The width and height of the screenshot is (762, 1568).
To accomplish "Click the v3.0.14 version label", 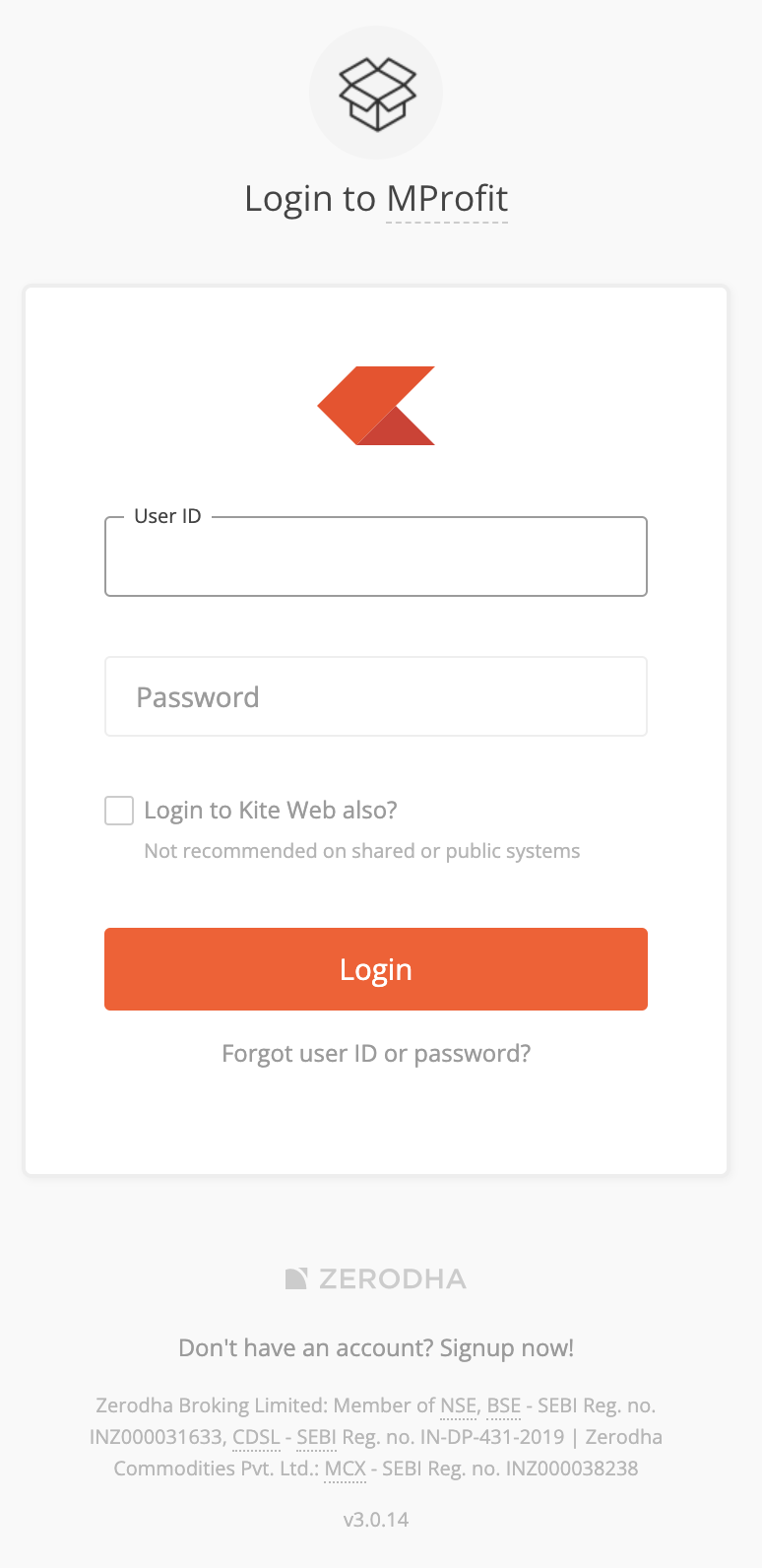I will 376,1520.
